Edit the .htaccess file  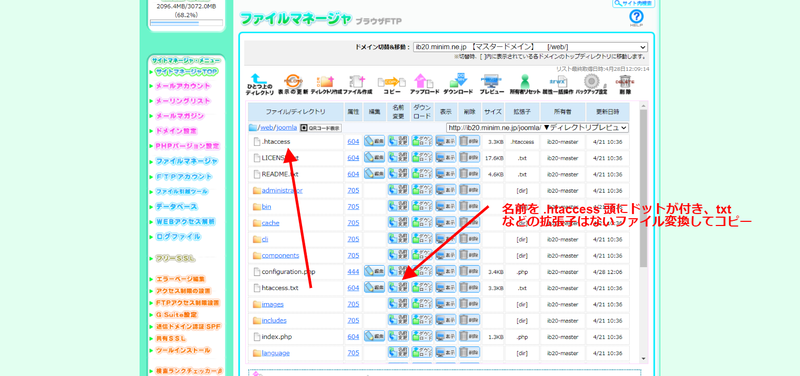point(374,141)
